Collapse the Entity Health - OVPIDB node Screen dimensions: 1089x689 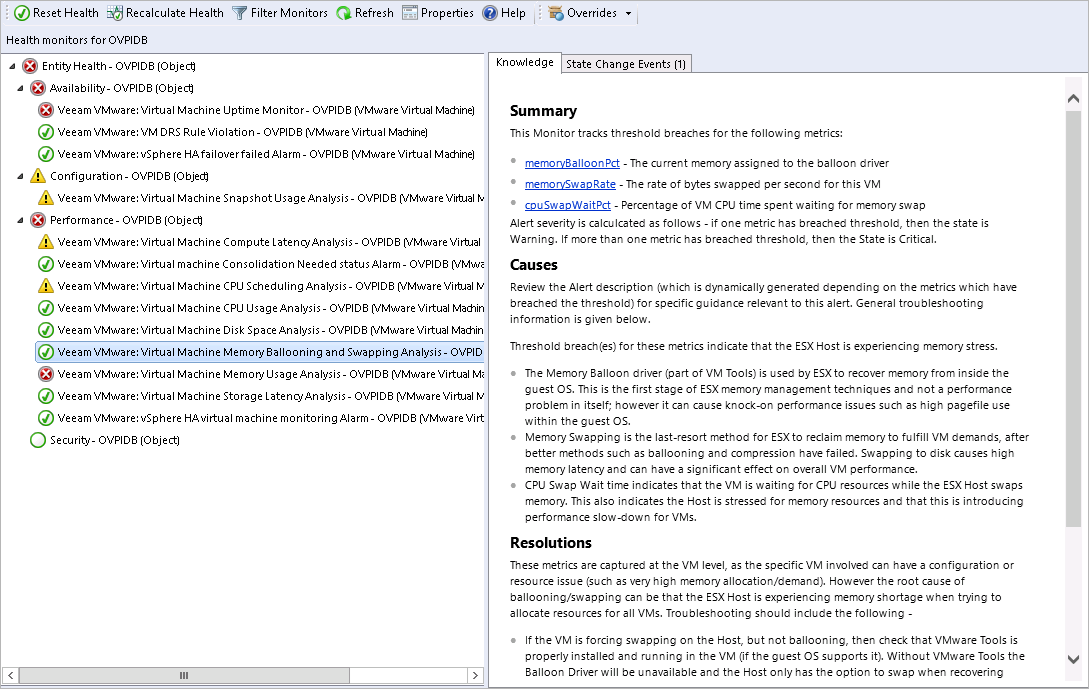click(x=12, y=66)
